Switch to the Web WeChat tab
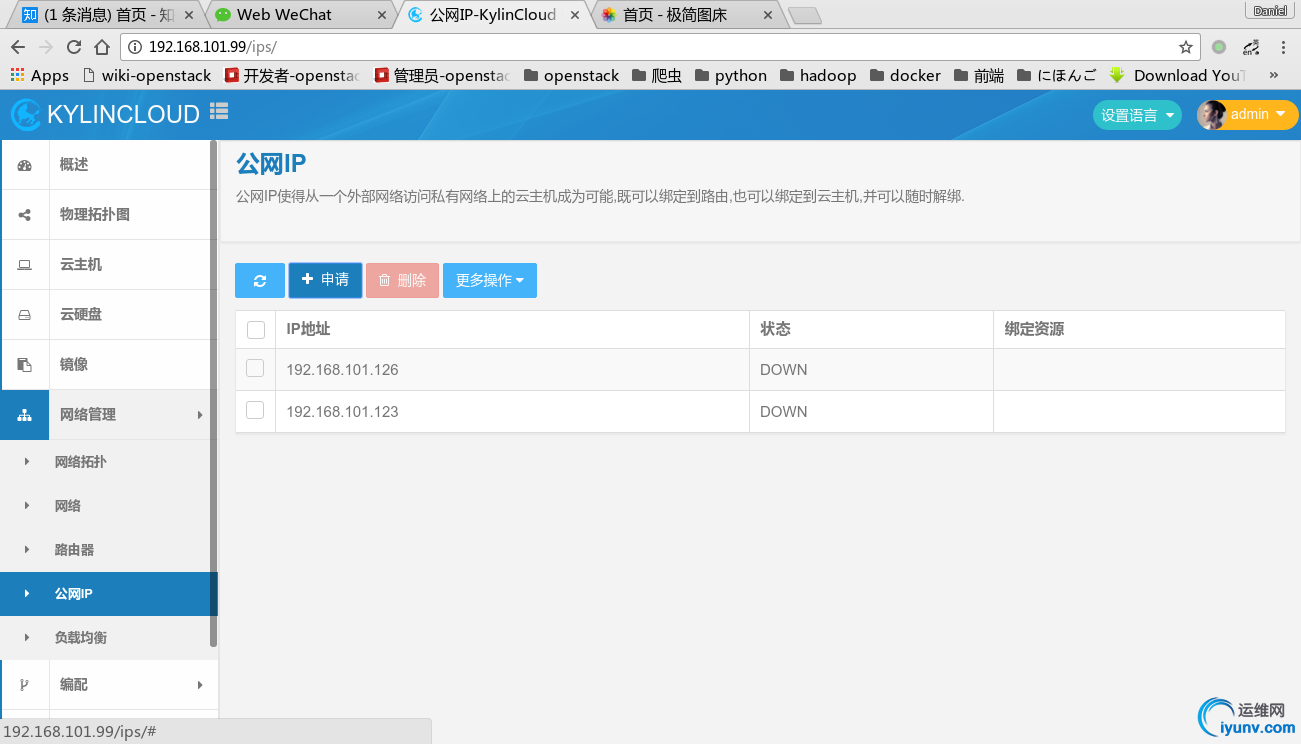The height and width of the screenshot is (744, 1301). tap(298, 15)
